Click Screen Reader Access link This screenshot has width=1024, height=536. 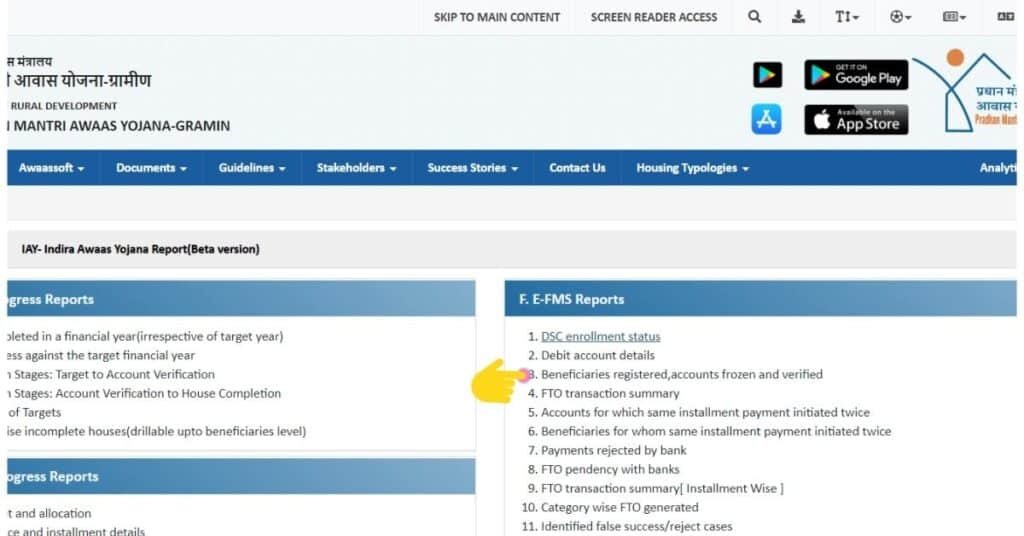point(654,18)
